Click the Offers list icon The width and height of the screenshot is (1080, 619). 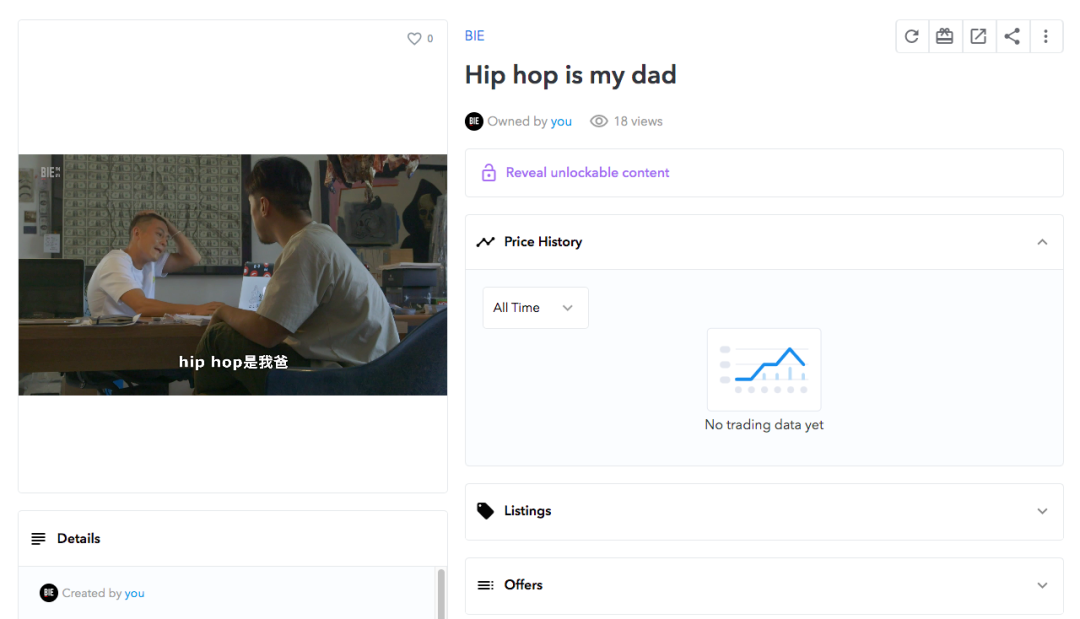(486, 585)
